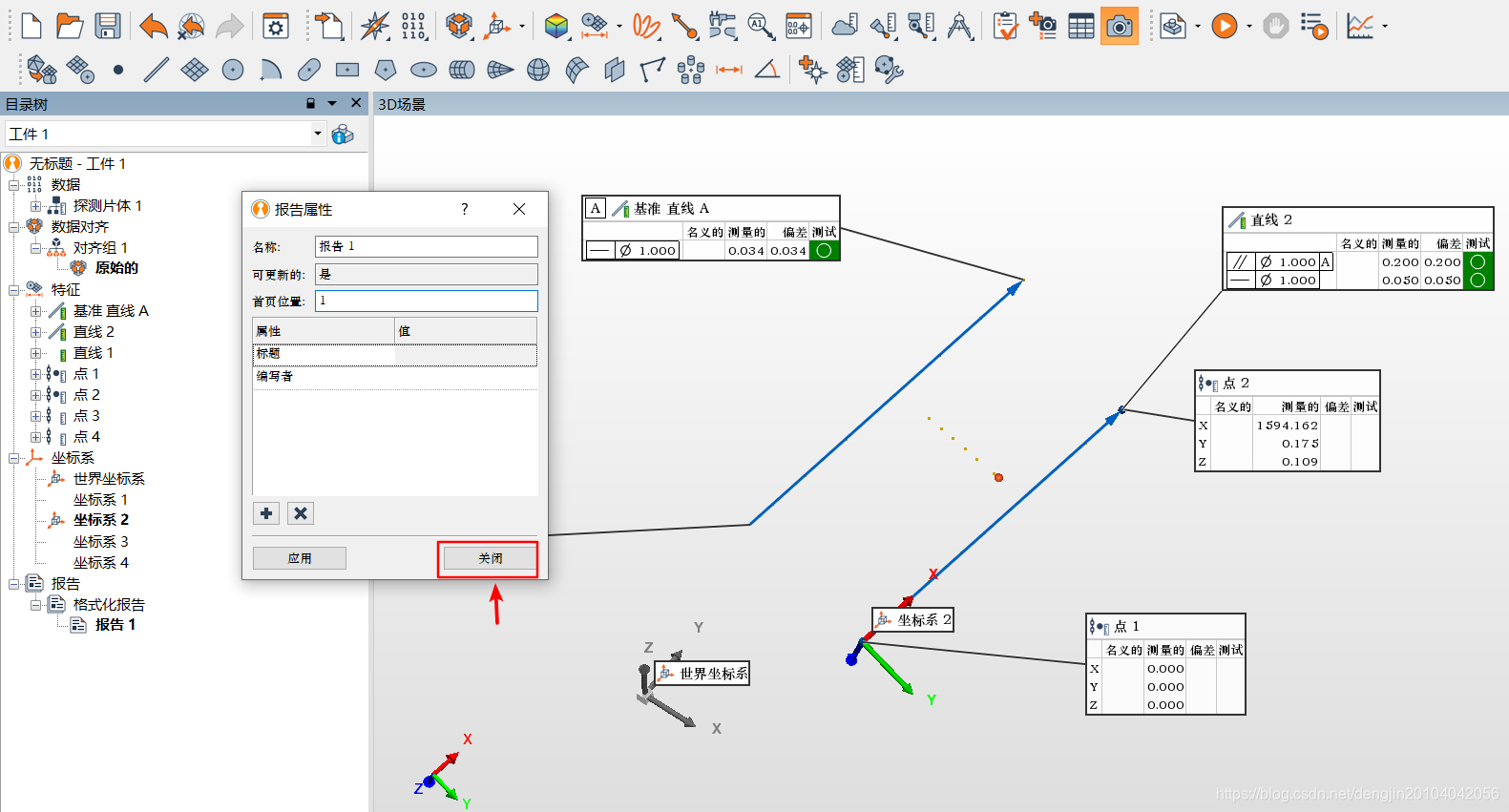Click the rainbow color map cube icon
The image size is (1509, 812).
point(556,26)
